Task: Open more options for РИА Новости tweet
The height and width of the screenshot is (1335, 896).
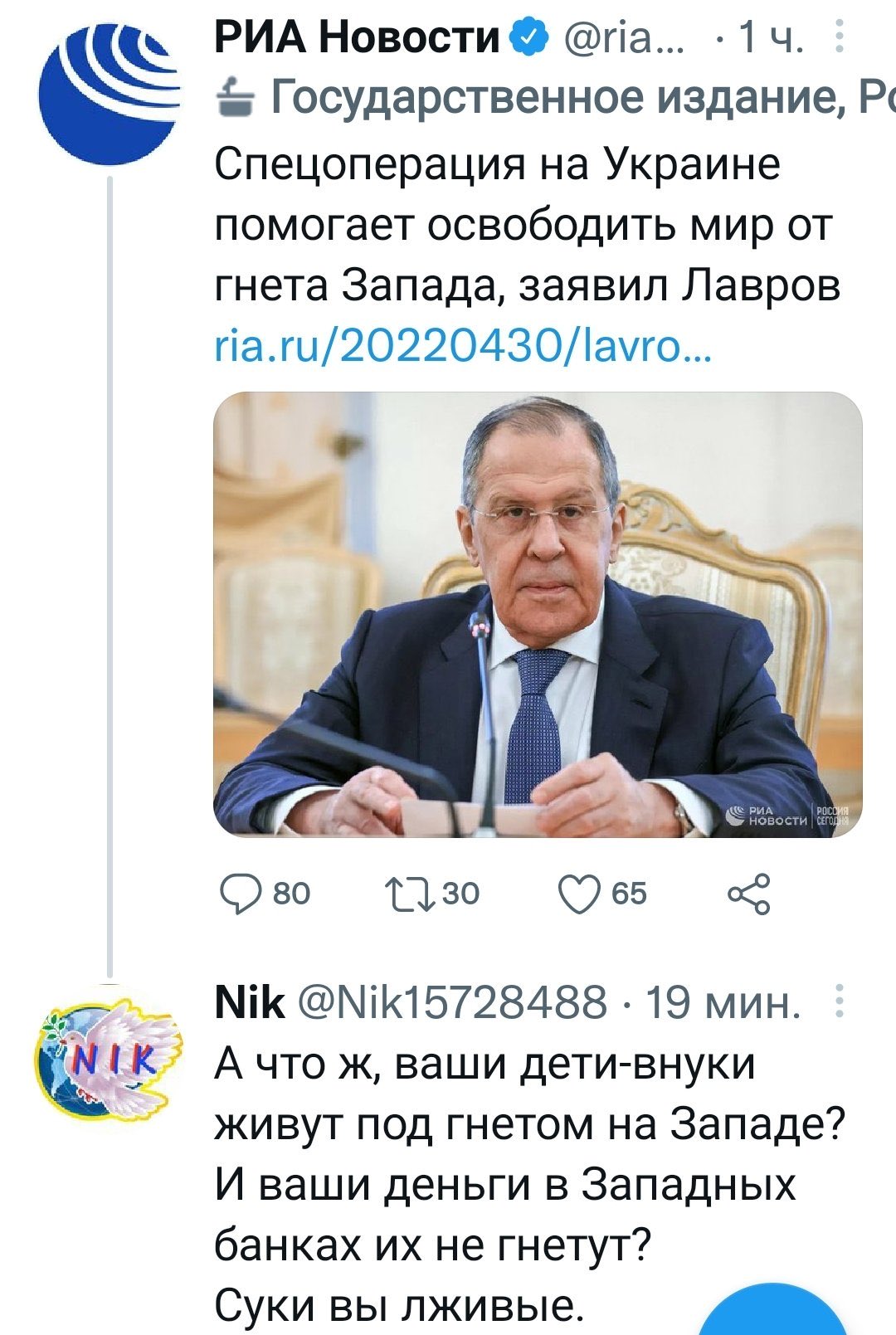Action: [x=840, y=37]
